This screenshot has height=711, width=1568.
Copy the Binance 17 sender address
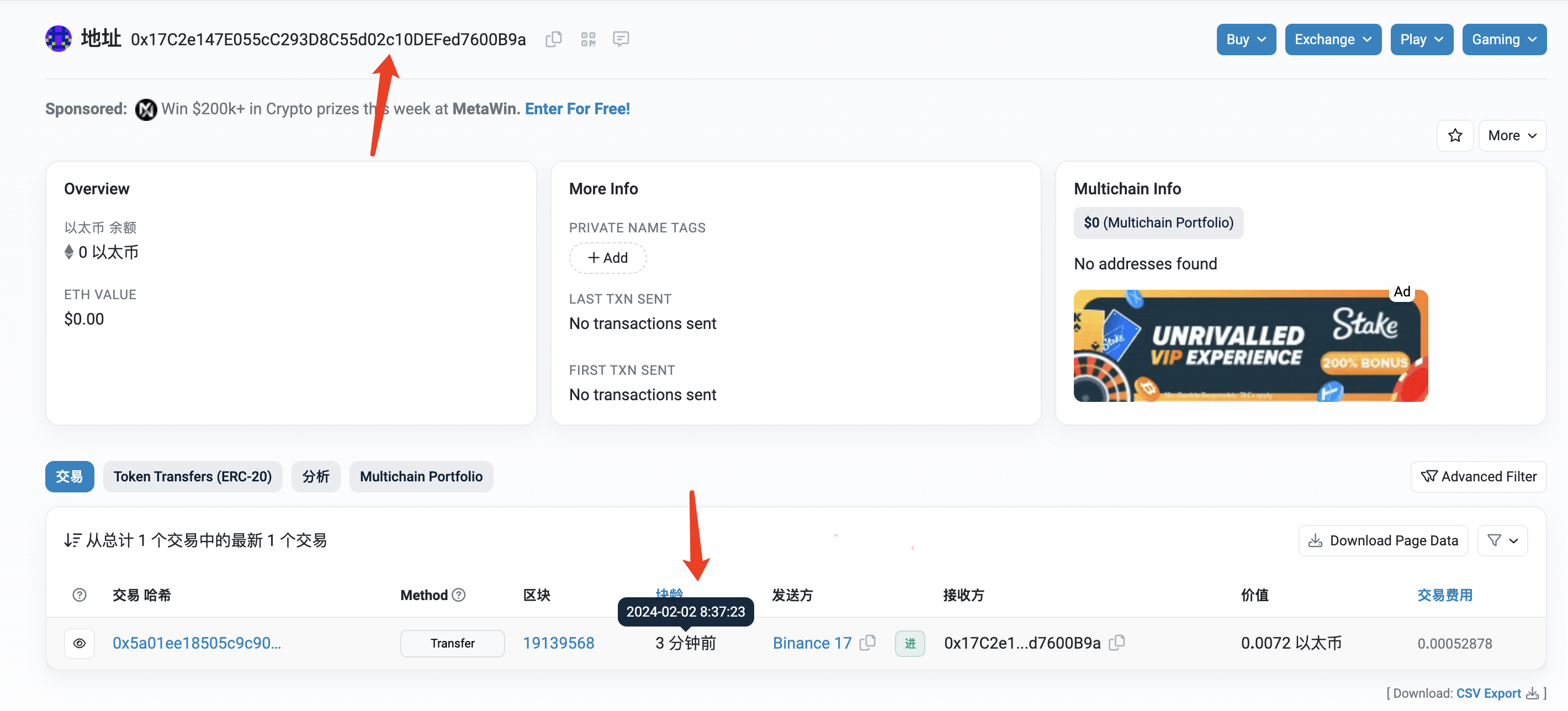coord(867,643)
